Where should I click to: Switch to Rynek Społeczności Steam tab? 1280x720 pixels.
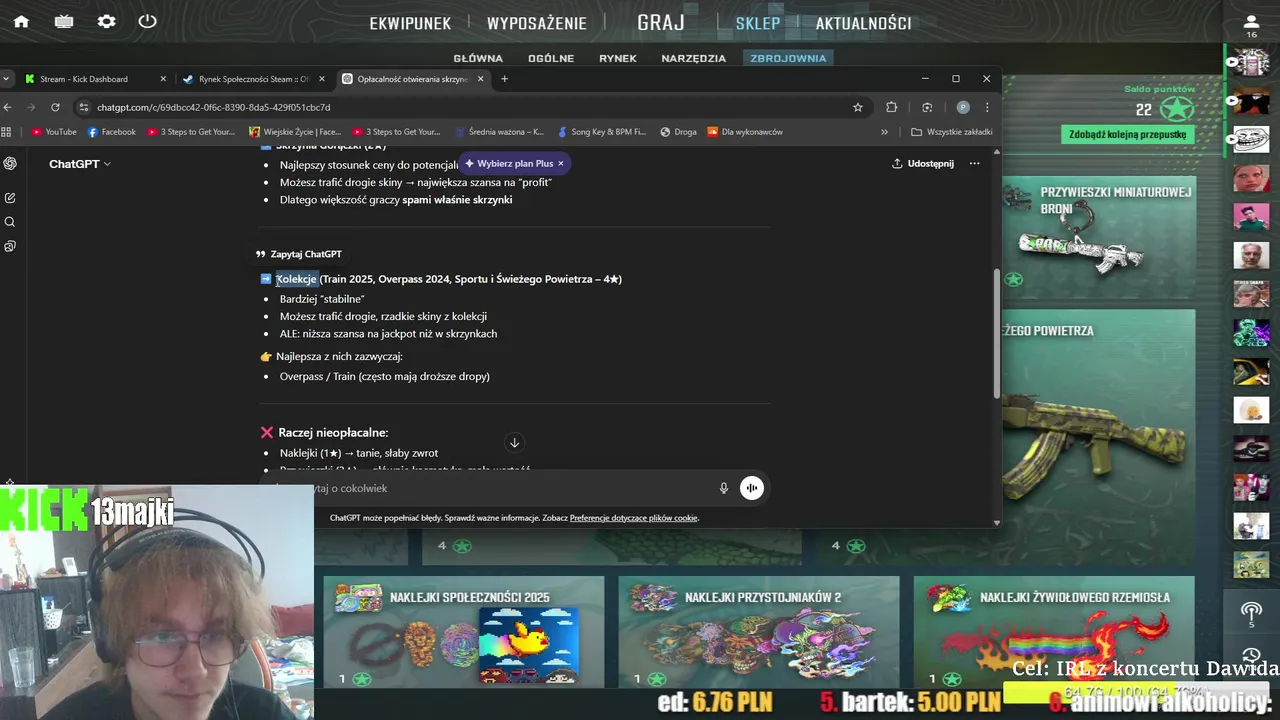(254, 79)
